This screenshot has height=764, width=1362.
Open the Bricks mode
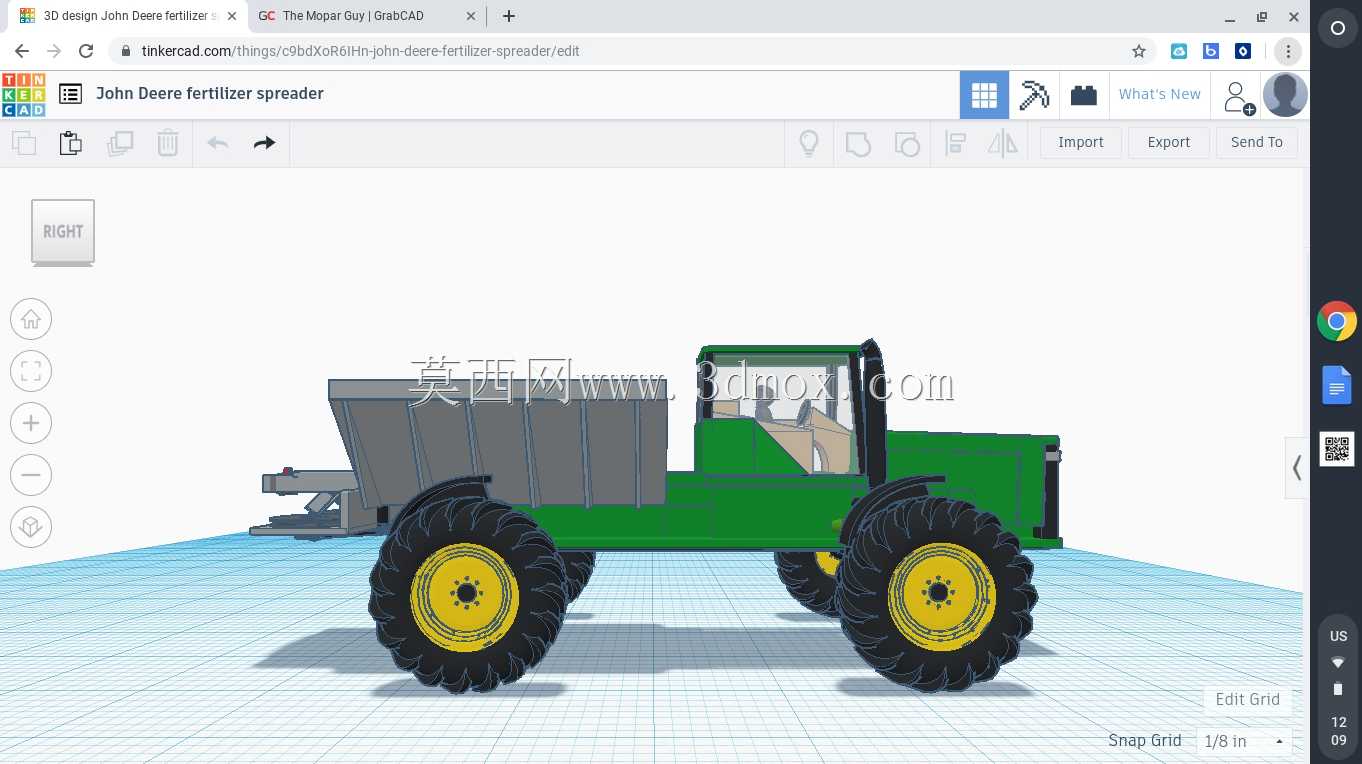(1084, 95)
